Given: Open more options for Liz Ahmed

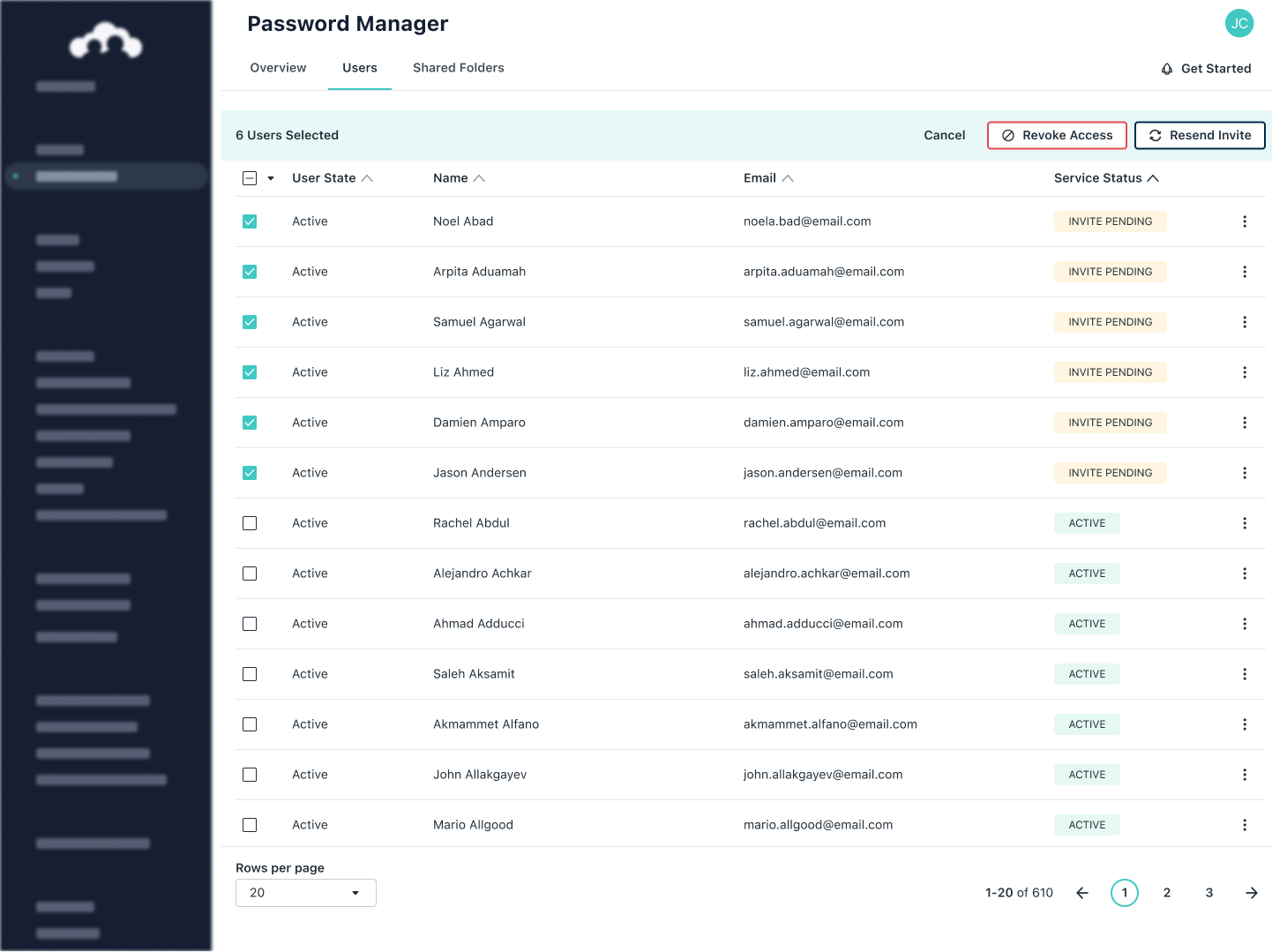Looking at the screenshot, I should pyautogui.click(x=1244, y=372).
